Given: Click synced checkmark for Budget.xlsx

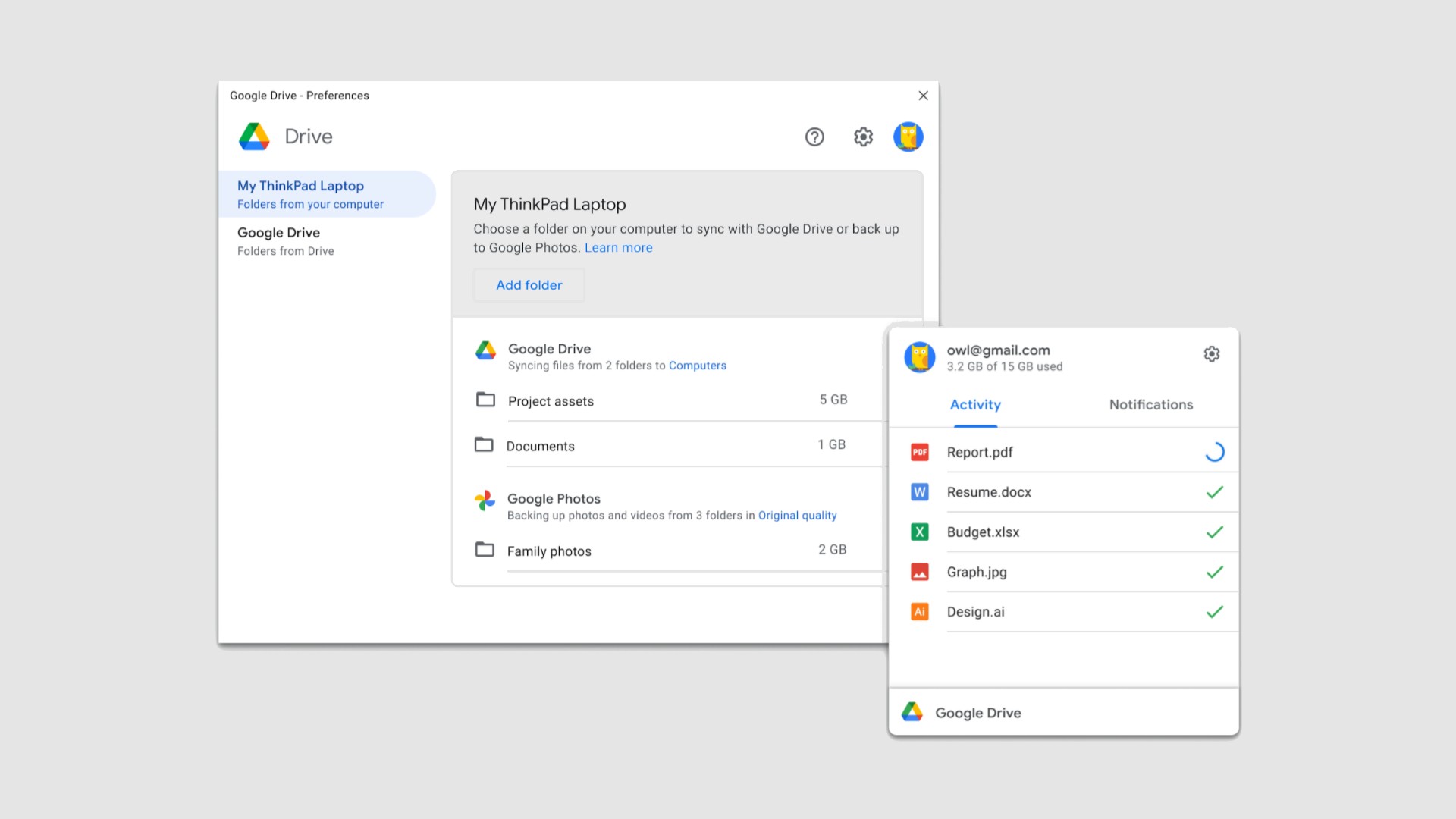Looking at the screenshot, I should coord(1215,532).
